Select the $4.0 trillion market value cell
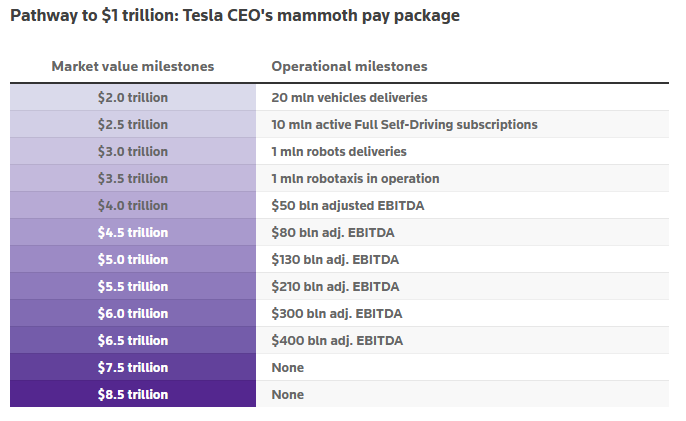Viewport: 686px width, 421px height. [x=133, y=206]
